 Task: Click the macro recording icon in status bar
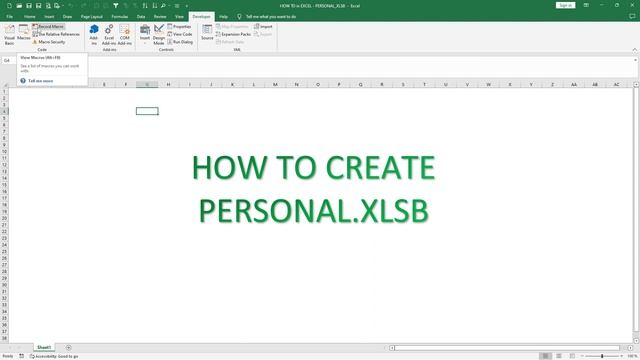click(x=21, y=356)
